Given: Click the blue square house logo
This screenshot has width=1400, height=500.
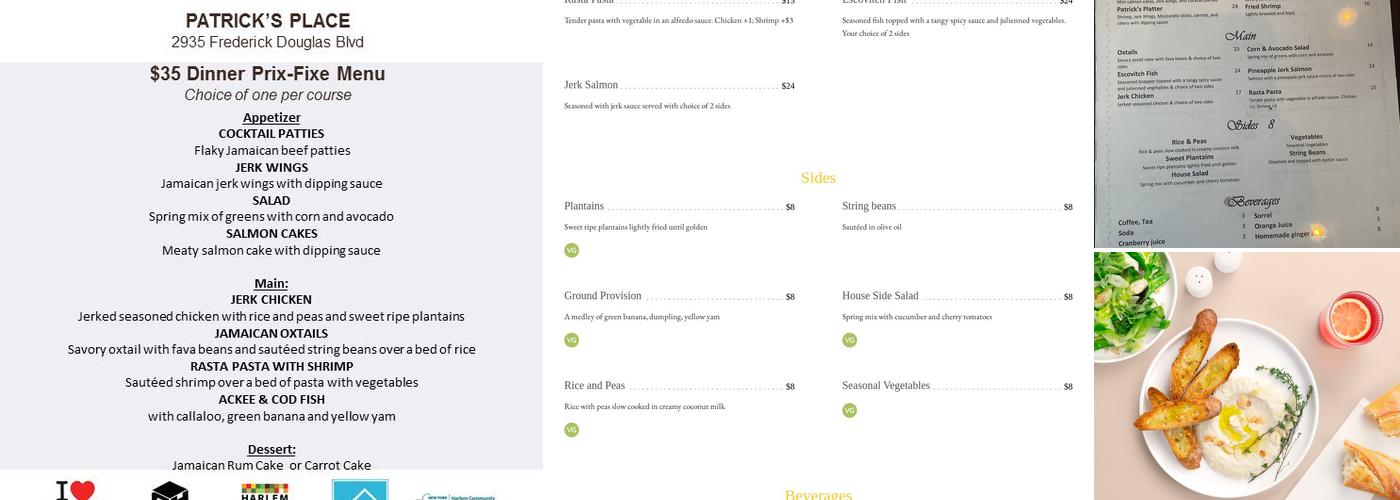Looking at the screenshot, I should click(x=360, y=490).
